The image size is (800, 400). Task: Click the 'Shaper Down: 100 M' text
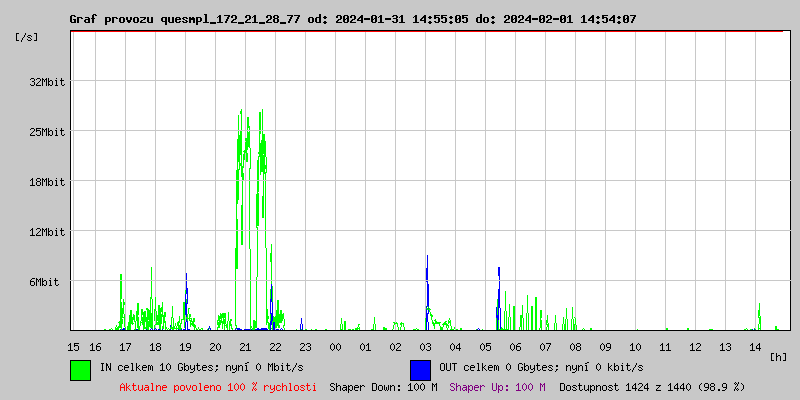tap(383, 387)
